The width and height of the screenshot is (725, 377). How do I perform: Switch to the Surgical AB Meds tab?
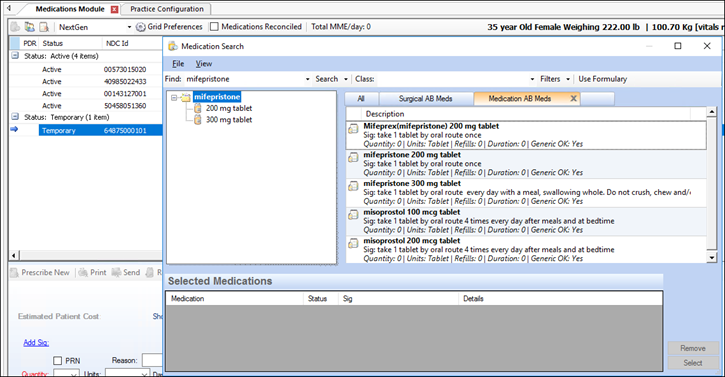pos(425,99)
